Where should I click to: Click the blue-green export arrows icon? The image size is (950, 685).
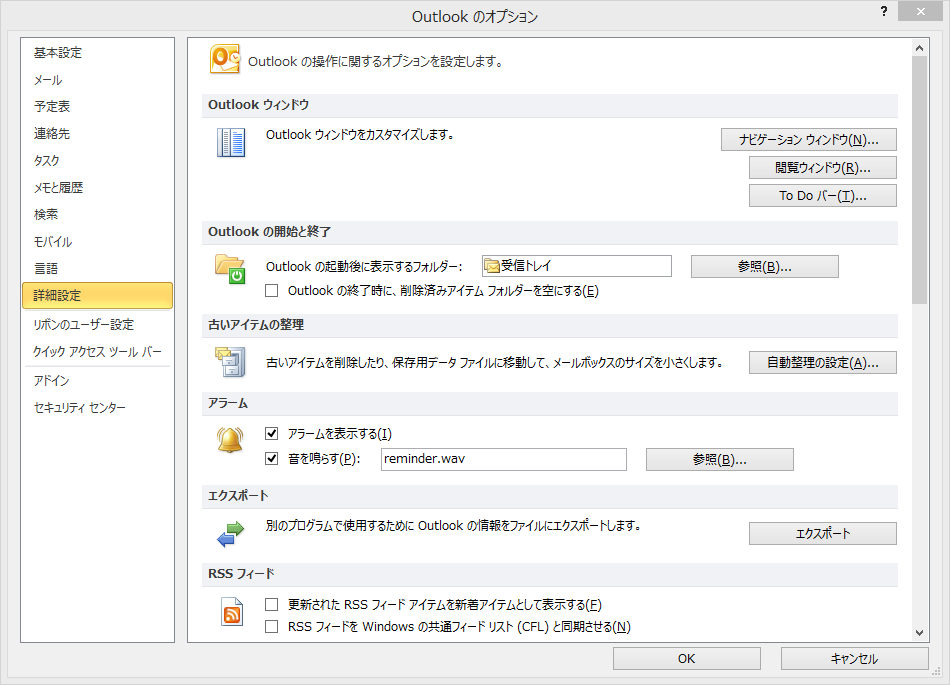click(230, 534)
